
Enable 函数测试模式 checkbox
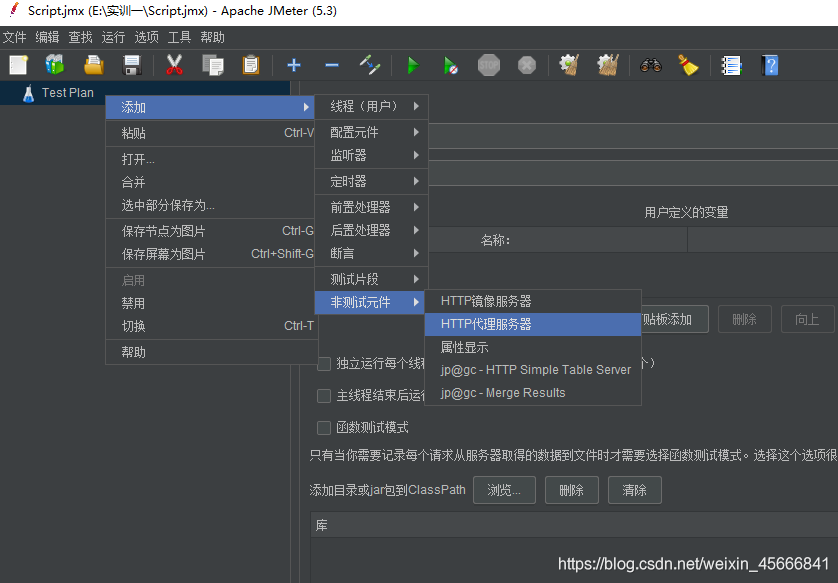coord(324,427)
